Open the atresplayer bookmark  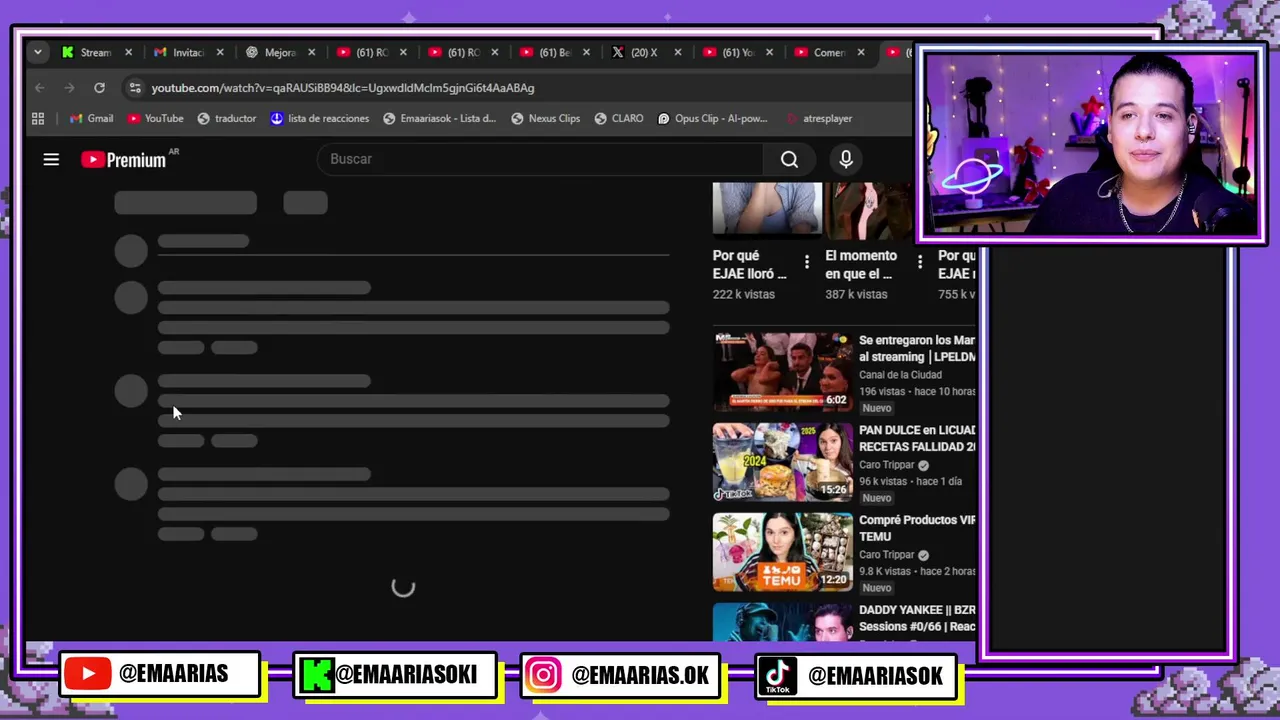[x=819, y=118]
